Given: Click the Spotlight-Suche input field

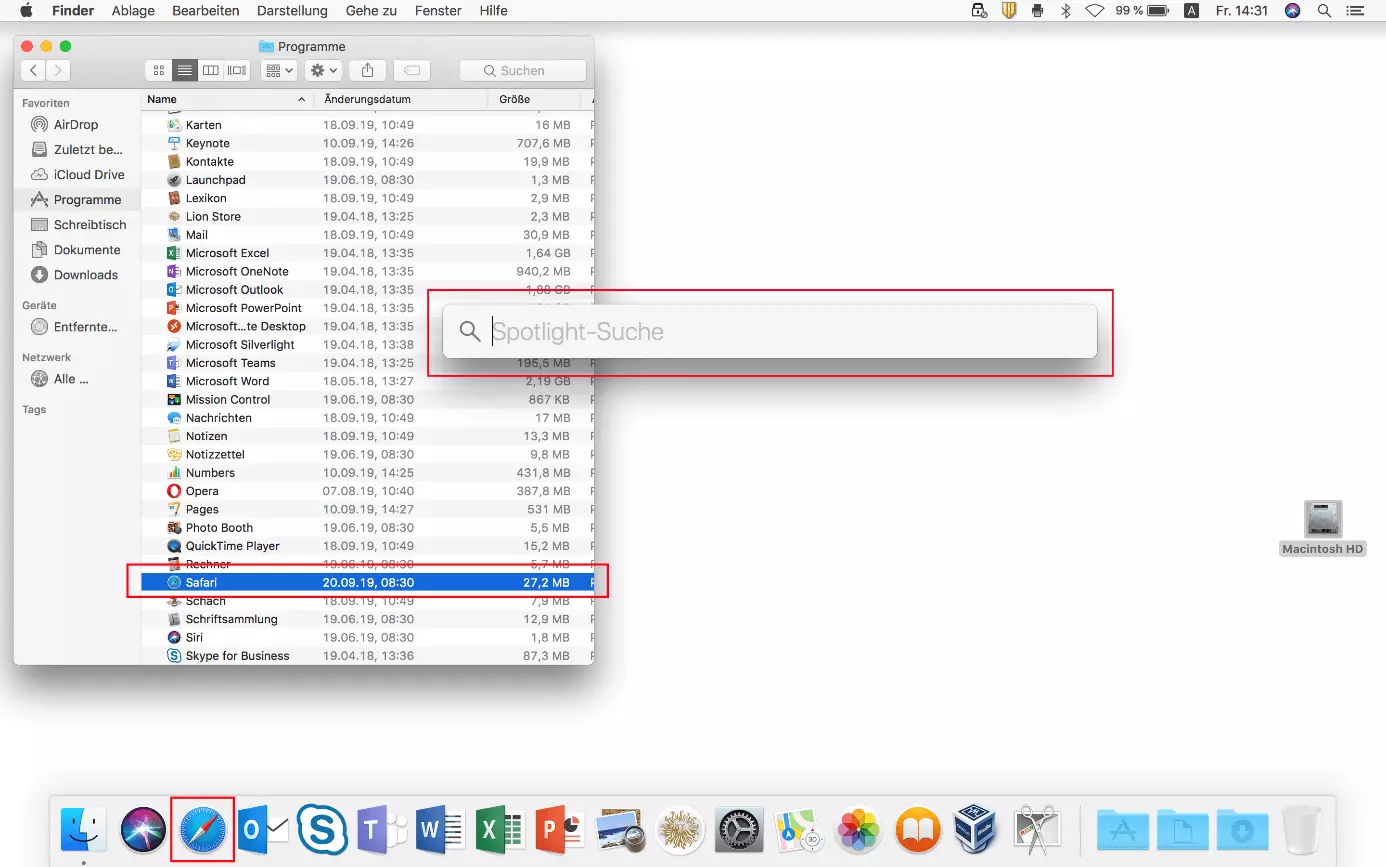Looking at the screenshot, I should (x=770, y=331).
